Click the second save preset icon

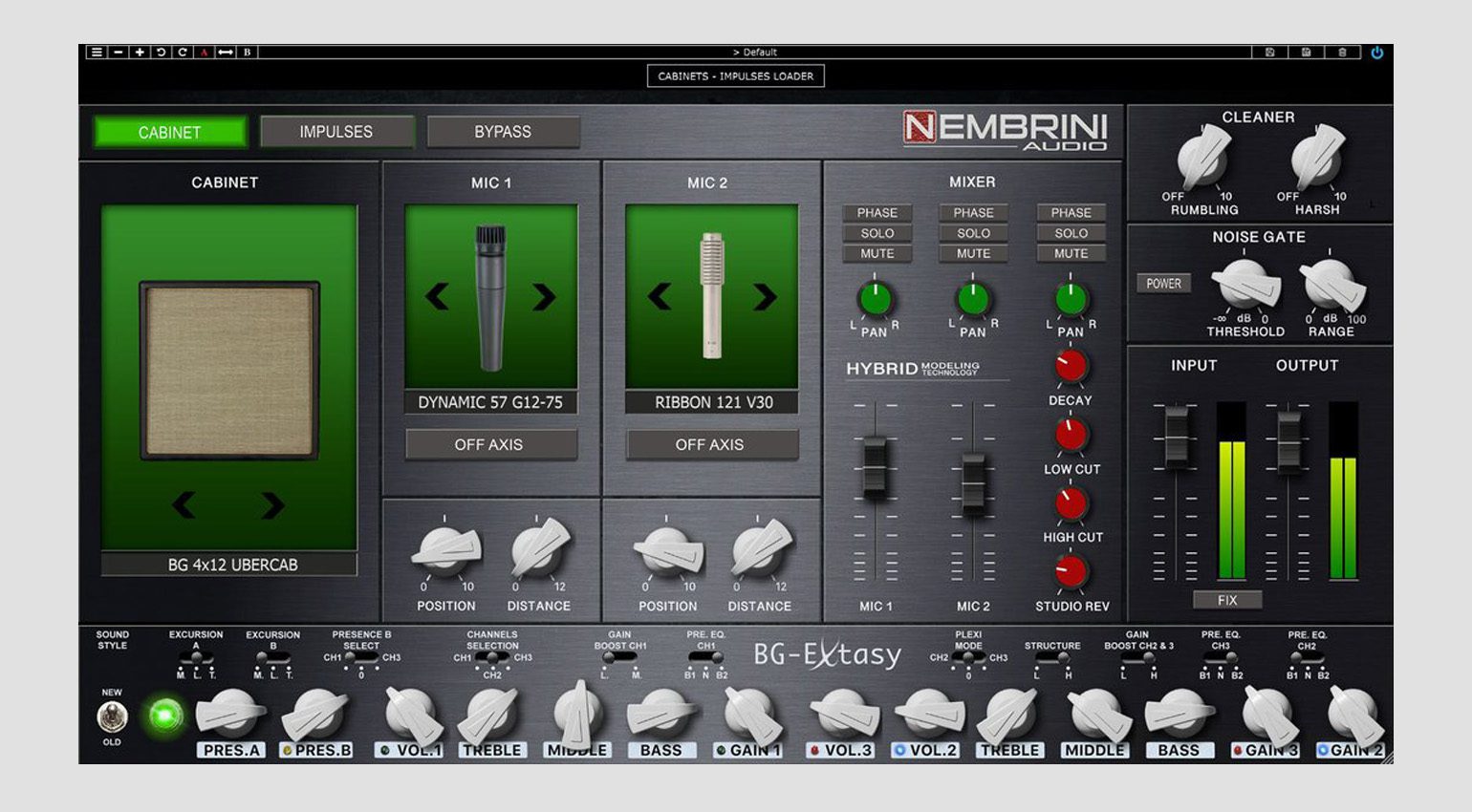click(x=1306, y=53)
